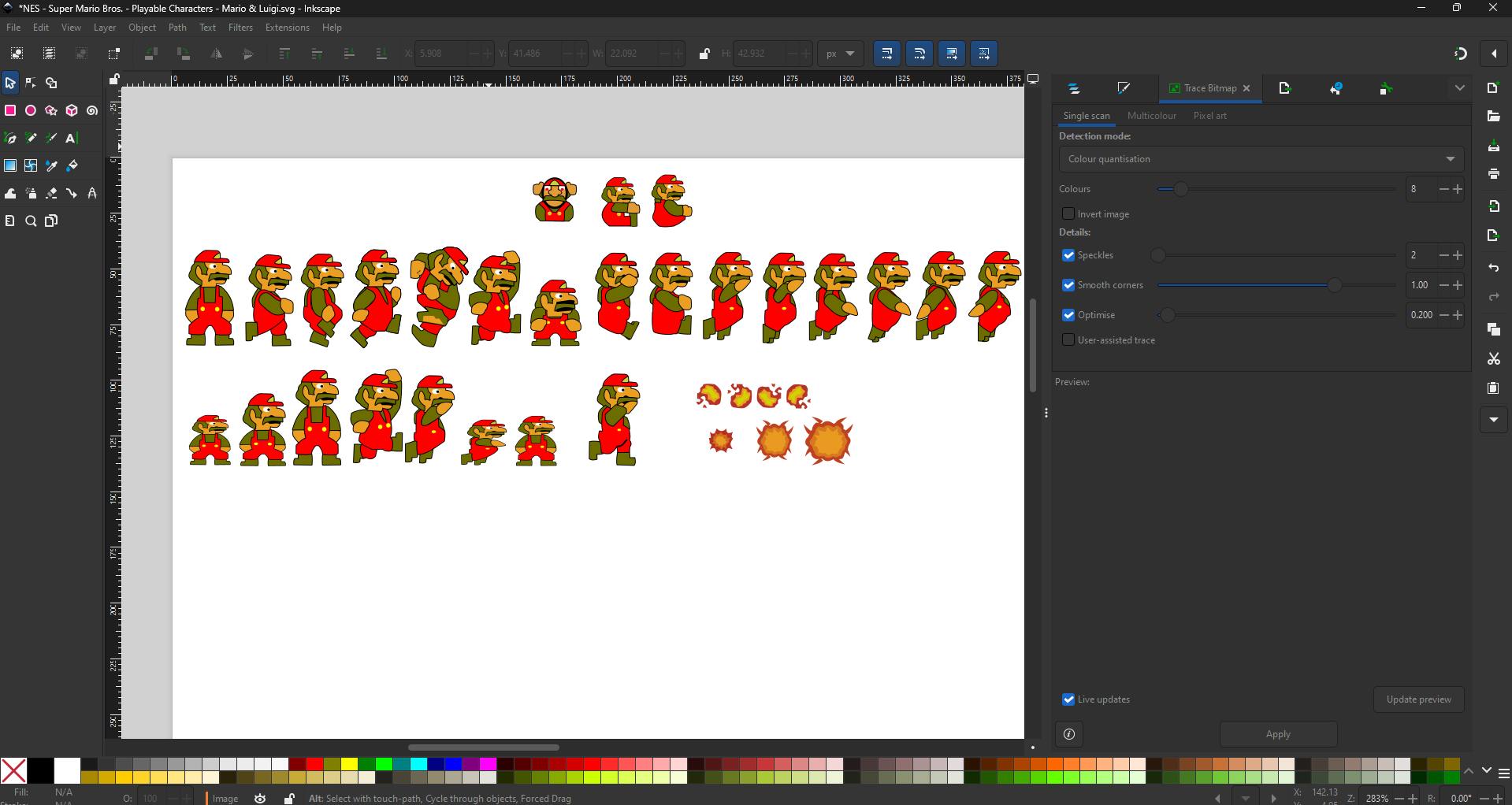This screenshot has width=1512, height=805.
Task: Show the next row of palette colours
Action: pyautogui.click(x=1486, y=770)
